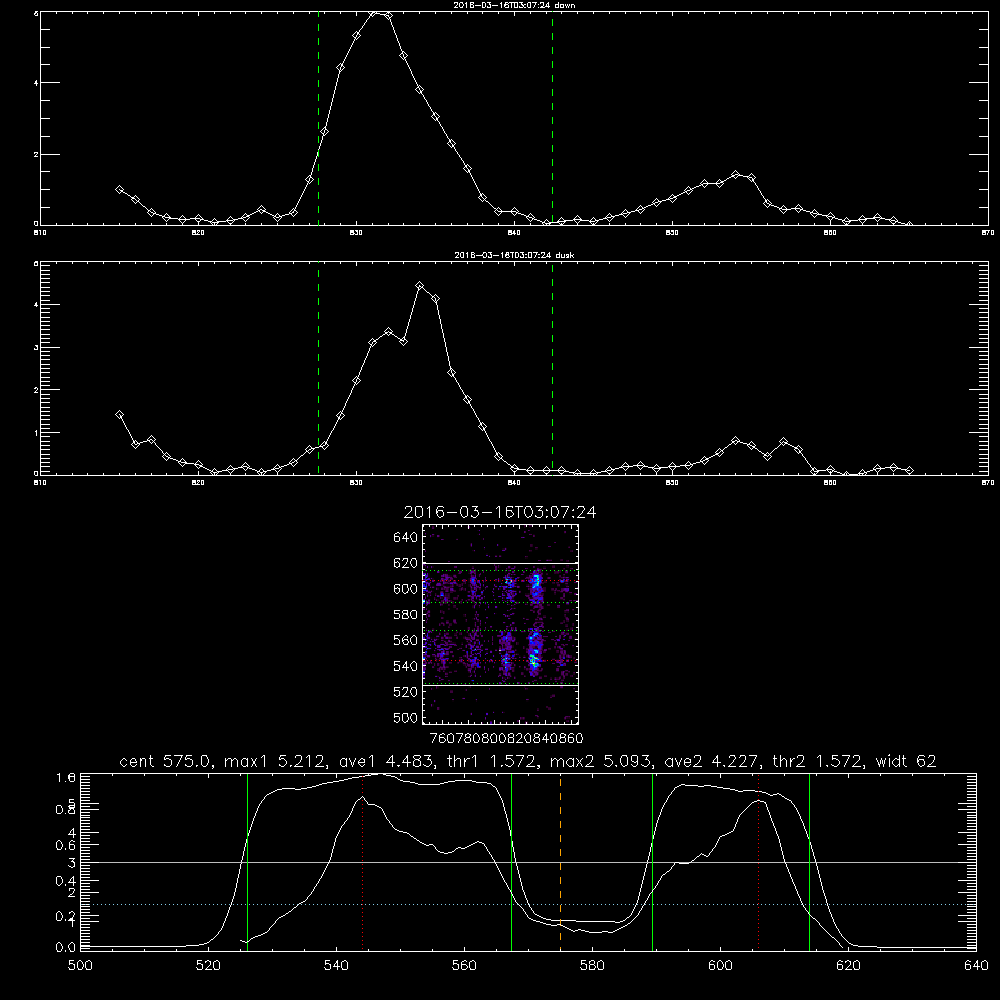Click 'widt 62' at end of stats line
Screen dimensions: 1000x1000
coord(906,761)
